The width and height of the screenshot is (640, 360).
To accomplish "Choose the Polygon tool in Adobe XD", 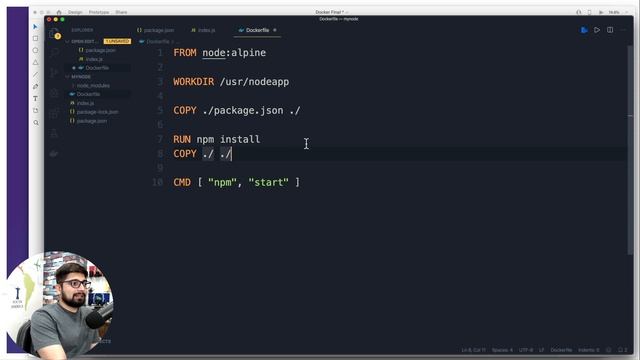I will pos(36,62).
